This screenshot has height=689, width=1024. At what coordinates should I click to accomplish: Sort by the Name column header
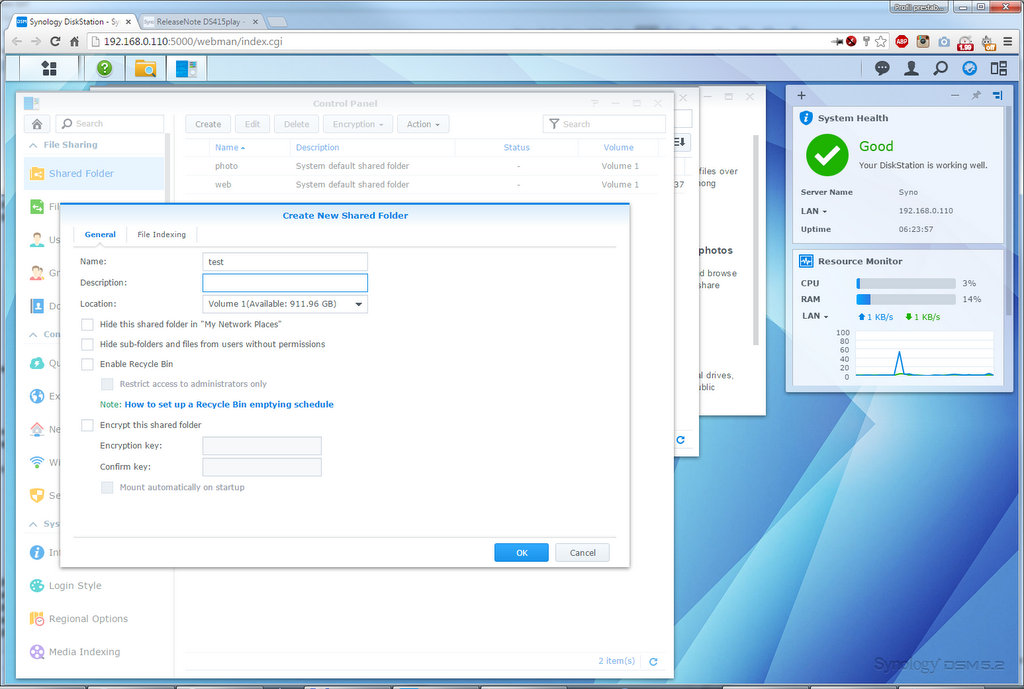pyautogui.click(x=230, y=148)
